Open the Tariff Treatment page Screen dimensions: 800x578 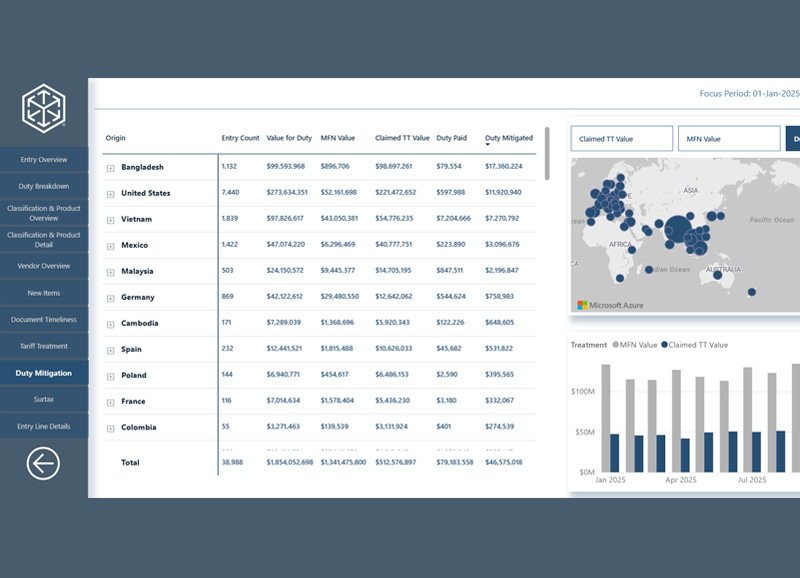coord(44,346)
